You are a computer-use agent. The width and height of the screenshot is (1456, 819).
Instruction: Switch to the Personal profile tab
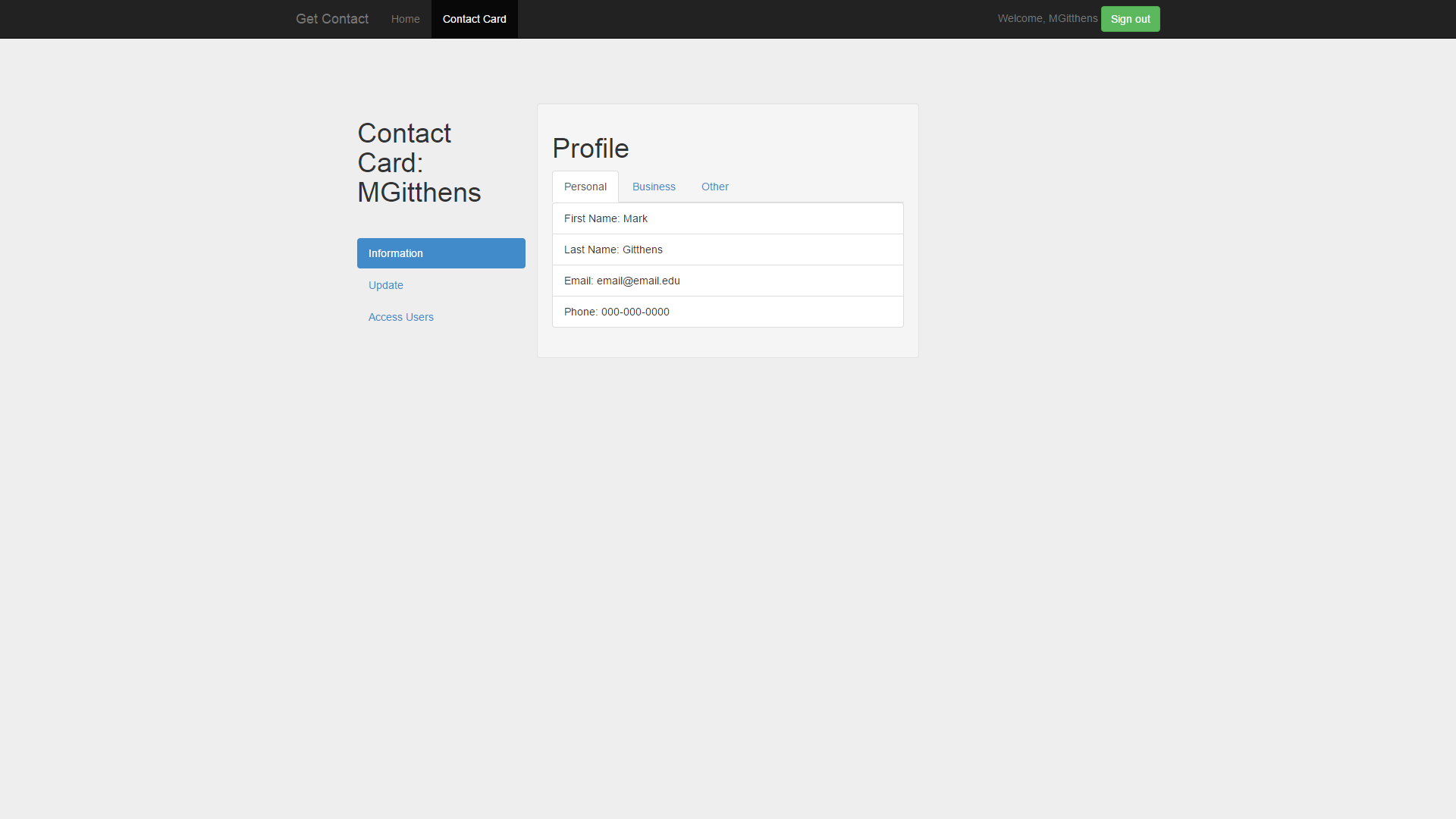pyautogui.click(x=585, y=187)
